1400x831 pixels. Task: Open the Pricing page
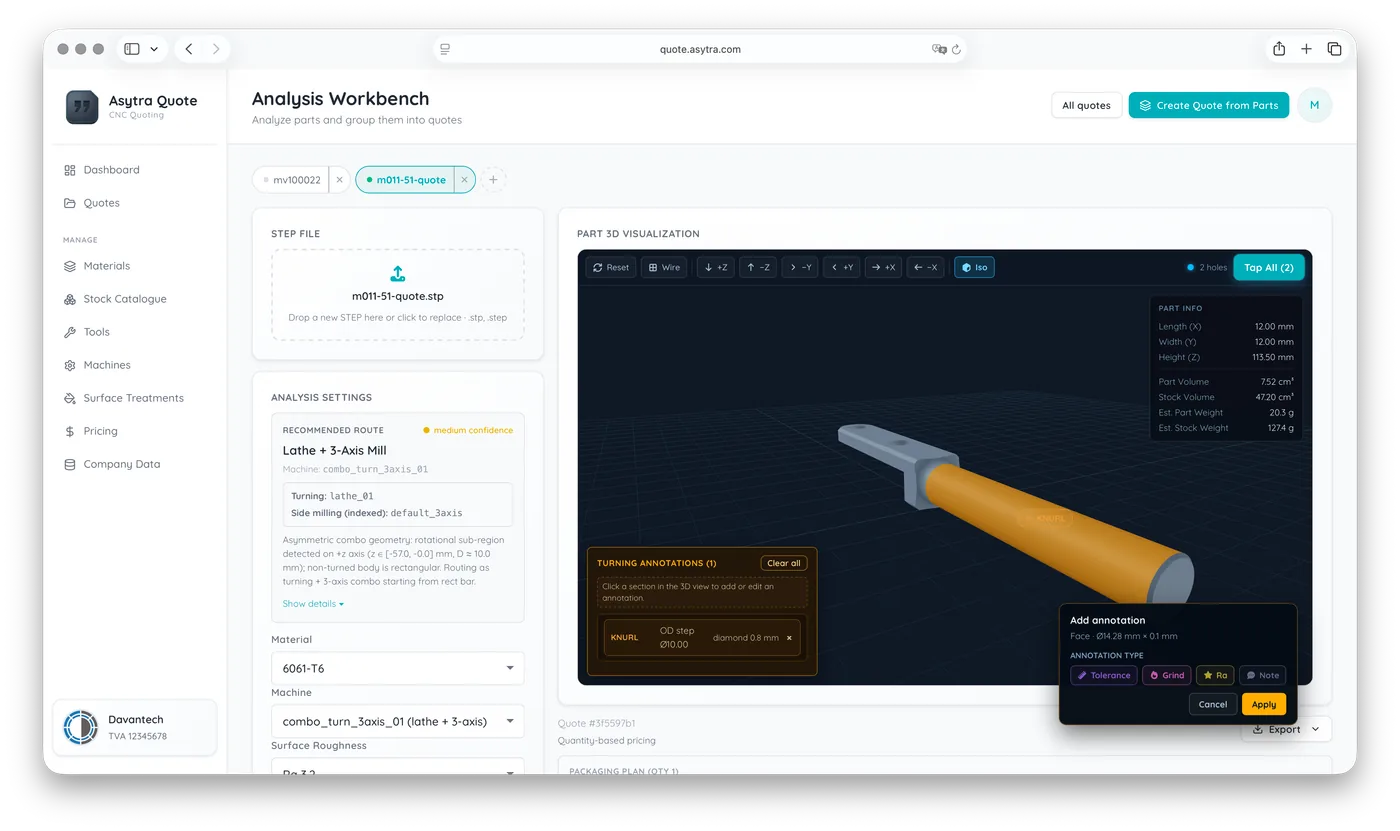pyautogui.click(x=100, y=431)
